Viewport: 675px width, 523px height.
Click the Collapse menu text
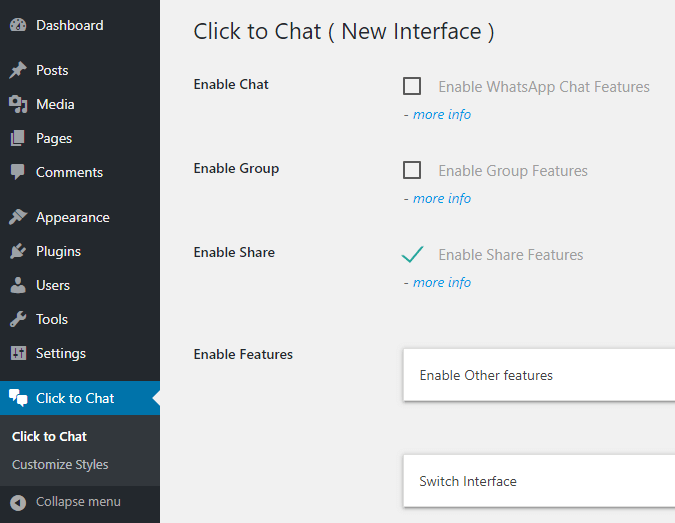pyautogui.click(x=78, y=502)
